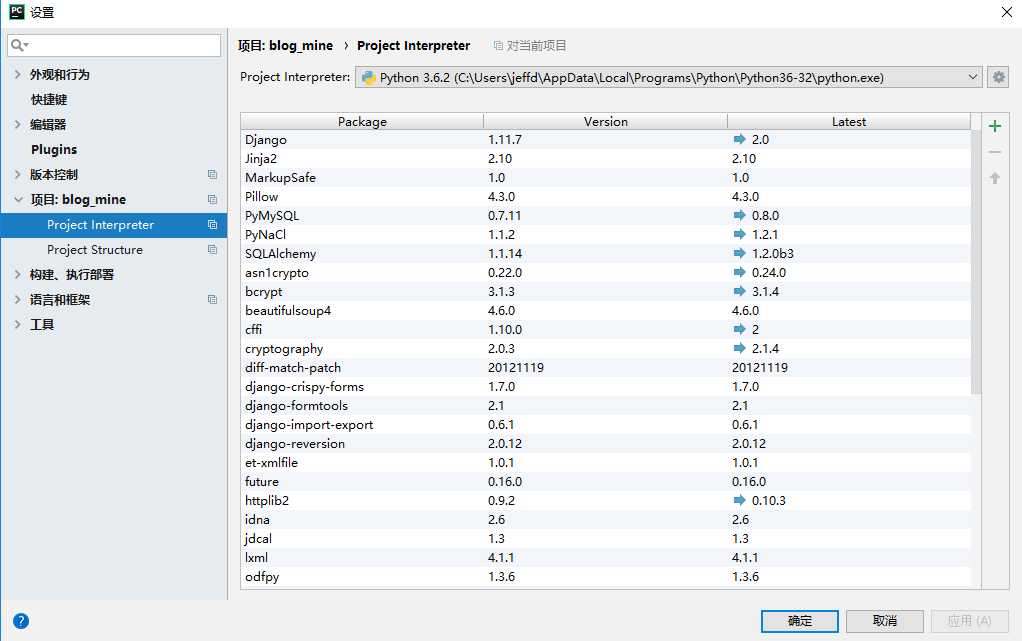Click copy icon beside 项目: blog_mine
The height and width of the screenshot is (641, 1022).
212,200
